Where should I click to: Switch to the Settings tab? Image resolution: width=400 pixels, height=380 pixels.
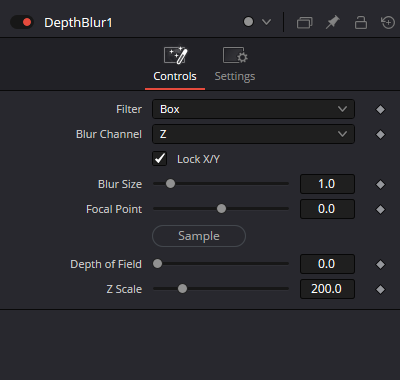click(x=235, y=65)
